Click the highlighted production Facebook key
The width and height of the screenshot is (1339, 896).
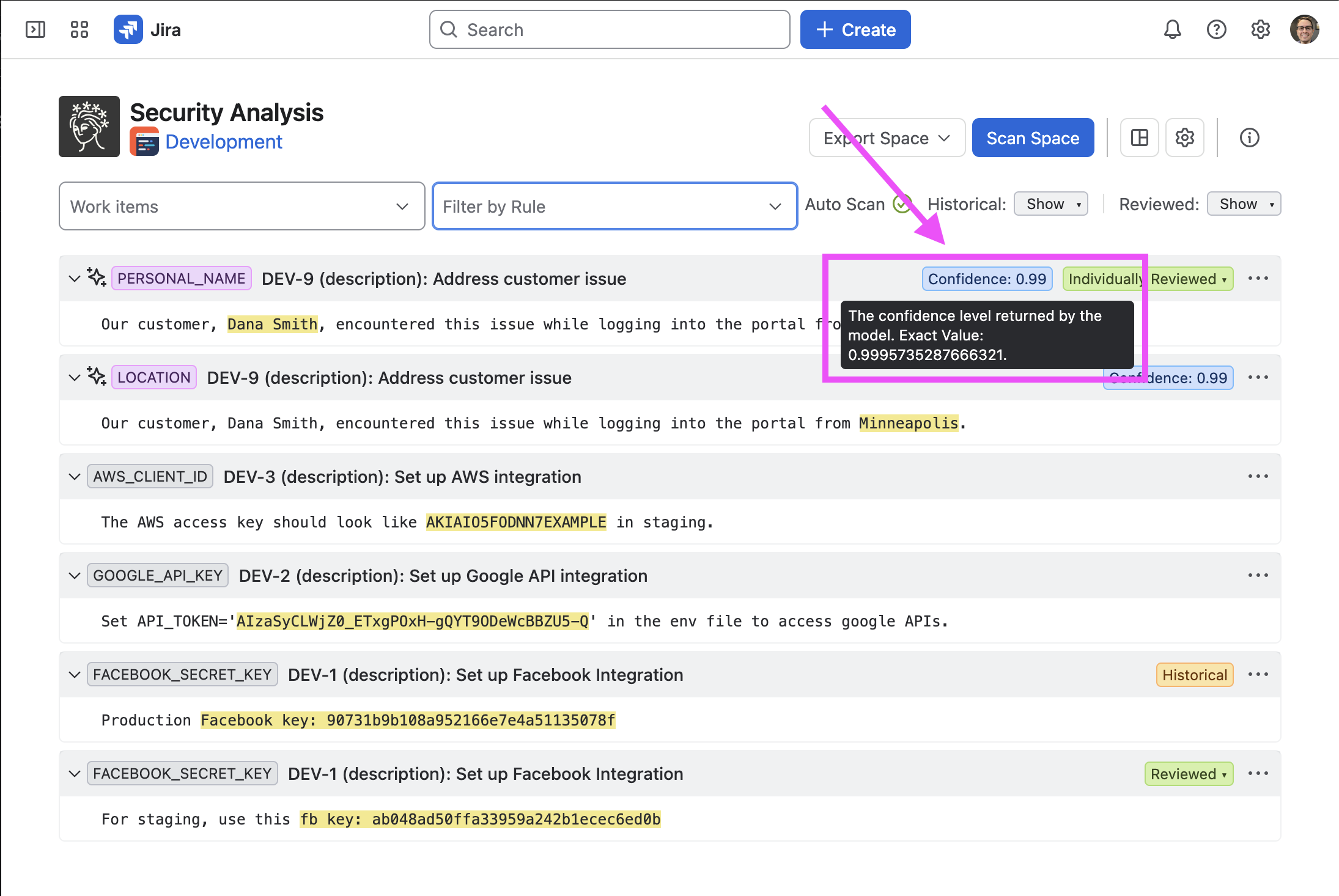pos(408,720)
